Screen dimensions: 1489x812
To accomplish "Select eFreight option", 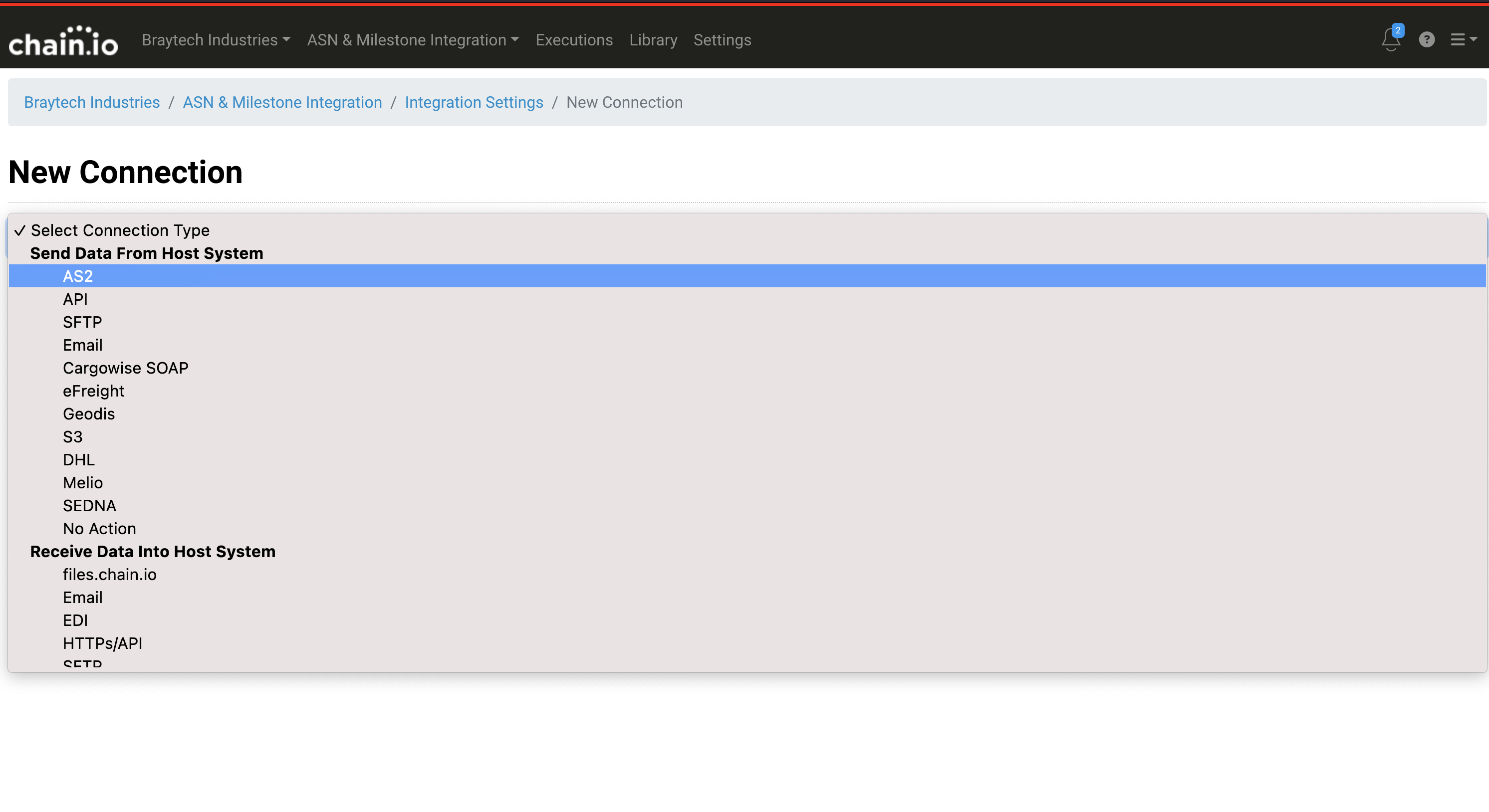I will pos(747,391).
